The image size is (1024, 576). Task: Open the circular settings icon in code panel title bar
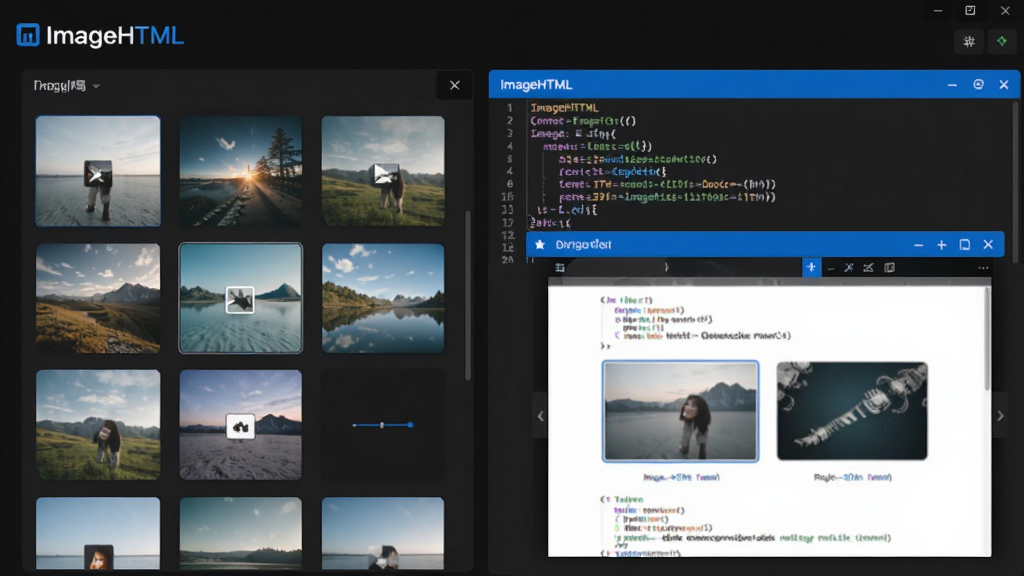[x=978, y=84]
